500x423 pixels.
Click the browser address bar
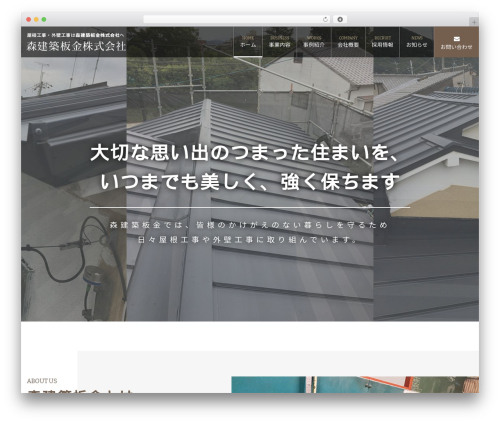click(237, 19)
